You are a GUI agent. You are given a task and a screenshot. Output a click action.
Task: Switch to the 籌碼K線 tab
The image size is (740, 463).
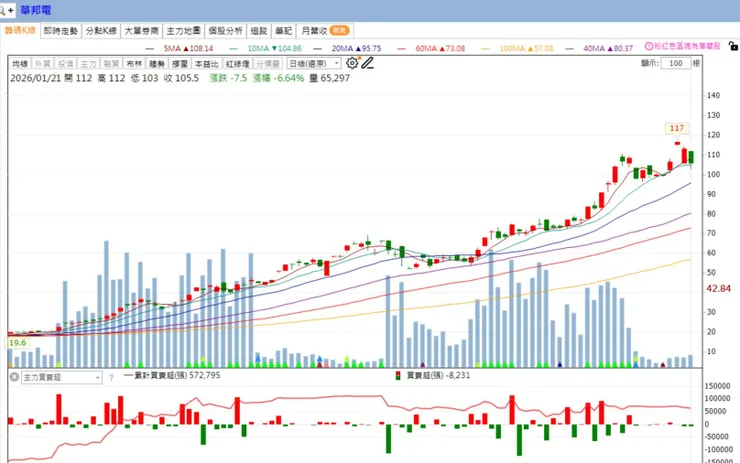pos(20,31)
